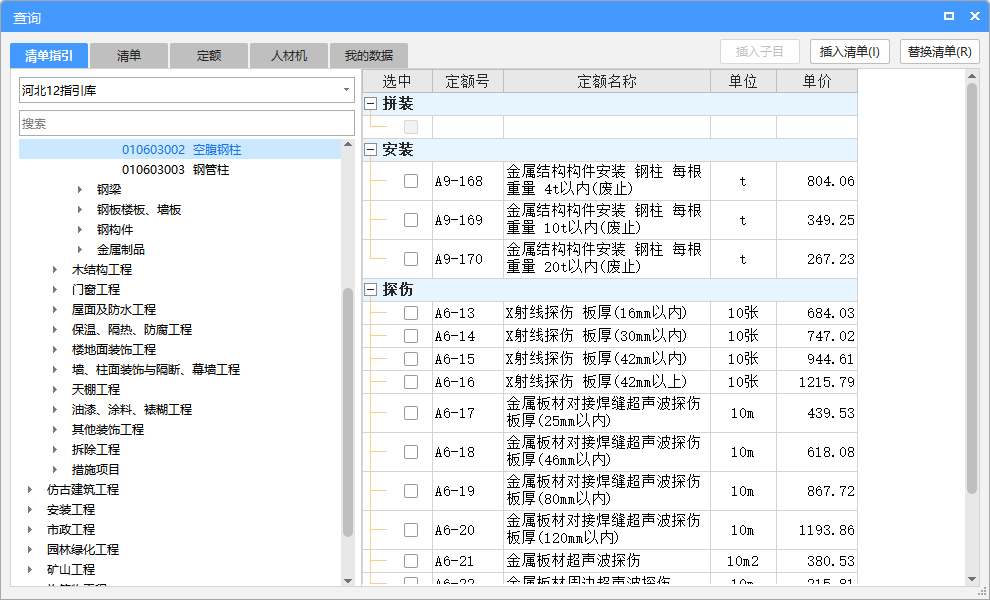Select the 市政工程 tree item
Image resolution: width=990 pixels, height=600 pixels.
click(x=71, y=529)
